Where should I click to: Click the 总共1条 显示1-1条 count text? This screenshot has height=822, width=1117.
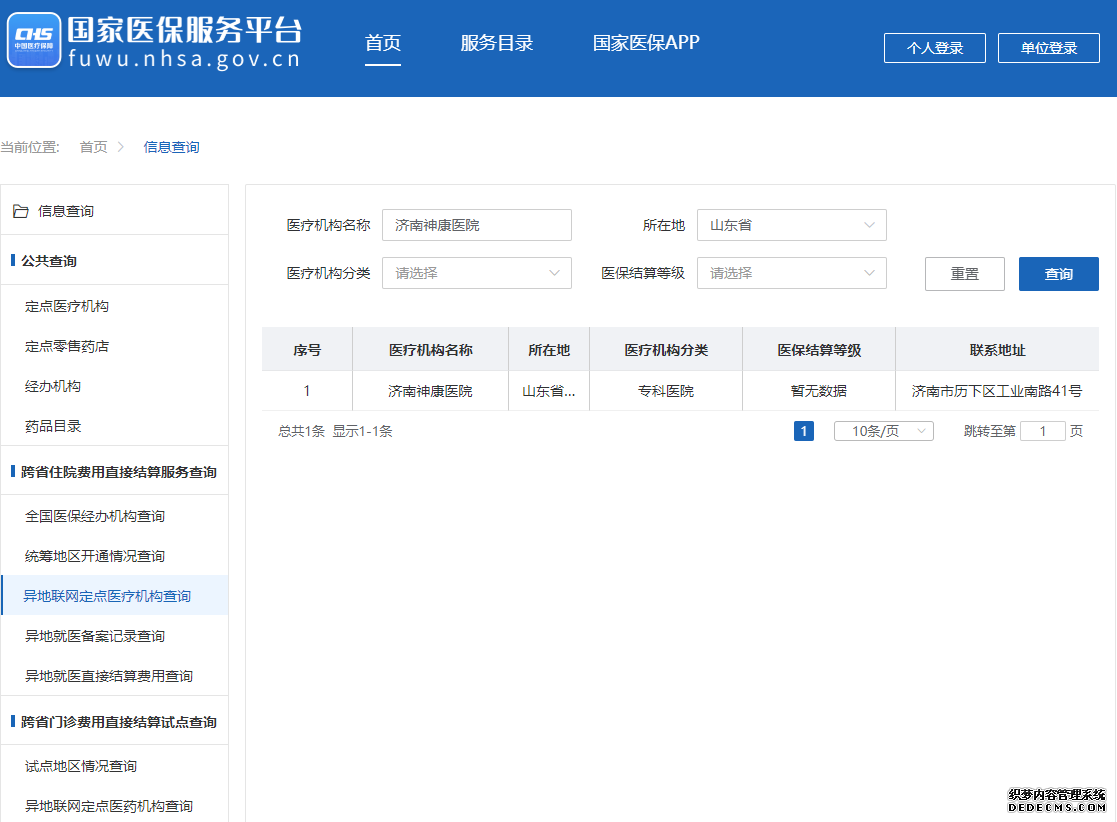335,431
